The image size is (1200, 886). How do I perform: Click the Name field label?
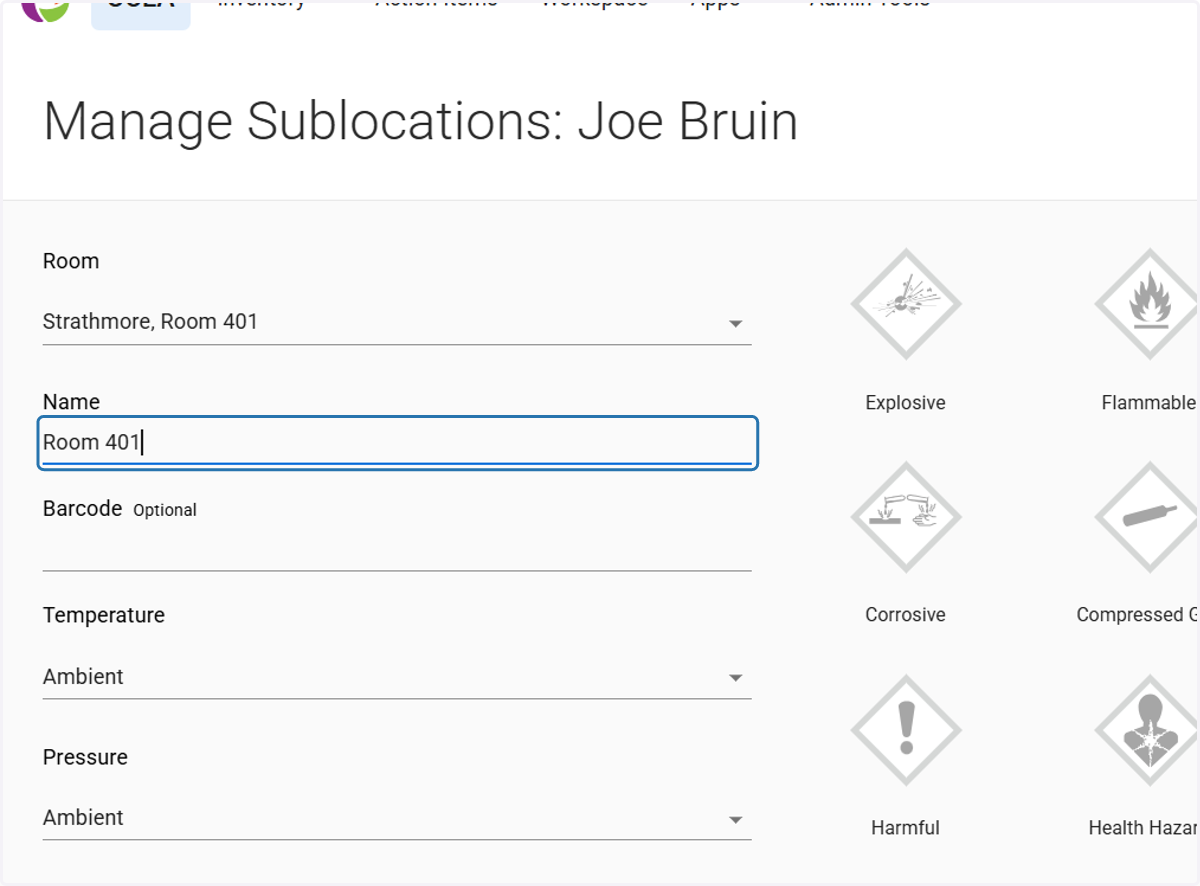tap(71, 402)
